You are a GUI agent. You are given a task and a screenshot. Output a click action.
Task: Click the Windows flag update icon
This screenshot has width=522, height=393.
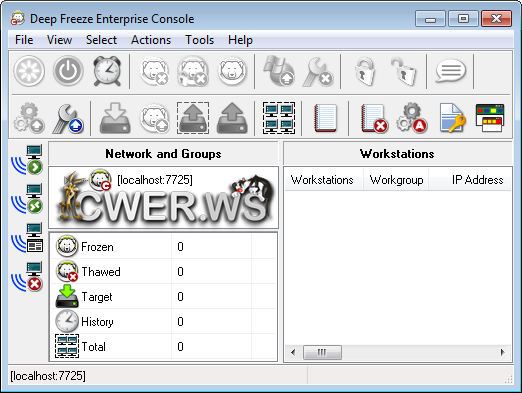tap(279, 71)
